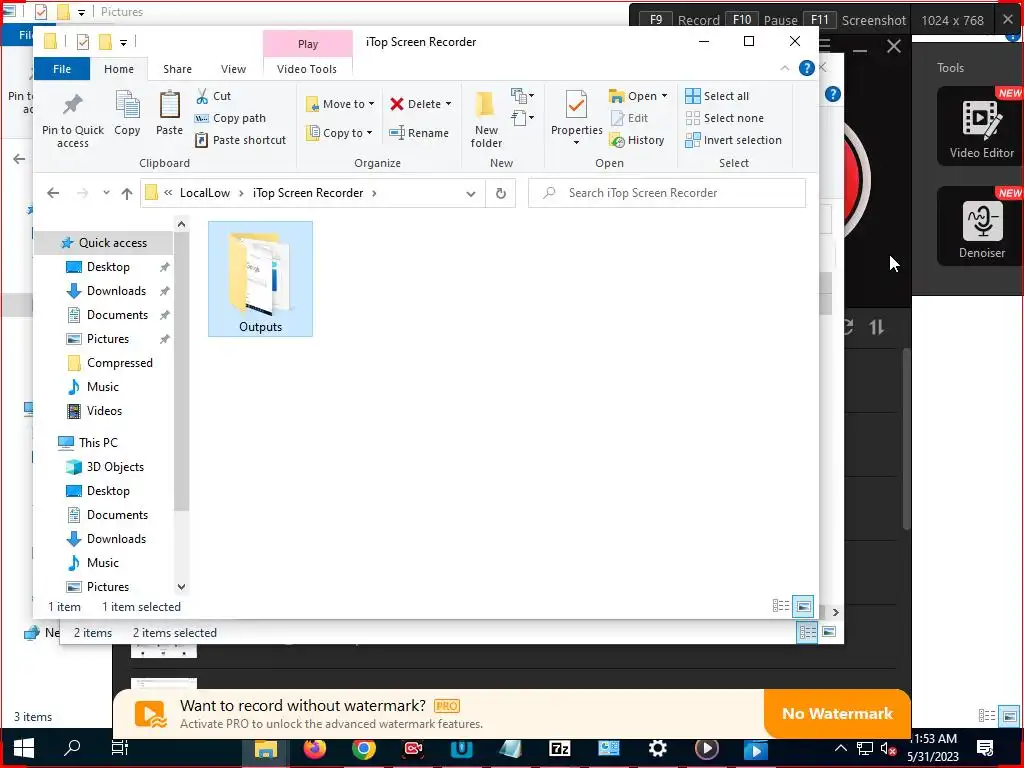Image resolution: width=1024 pixels, height=768 pixels.
Task: Click Copy path in Clipboard group
Action: tap(231, 118)
